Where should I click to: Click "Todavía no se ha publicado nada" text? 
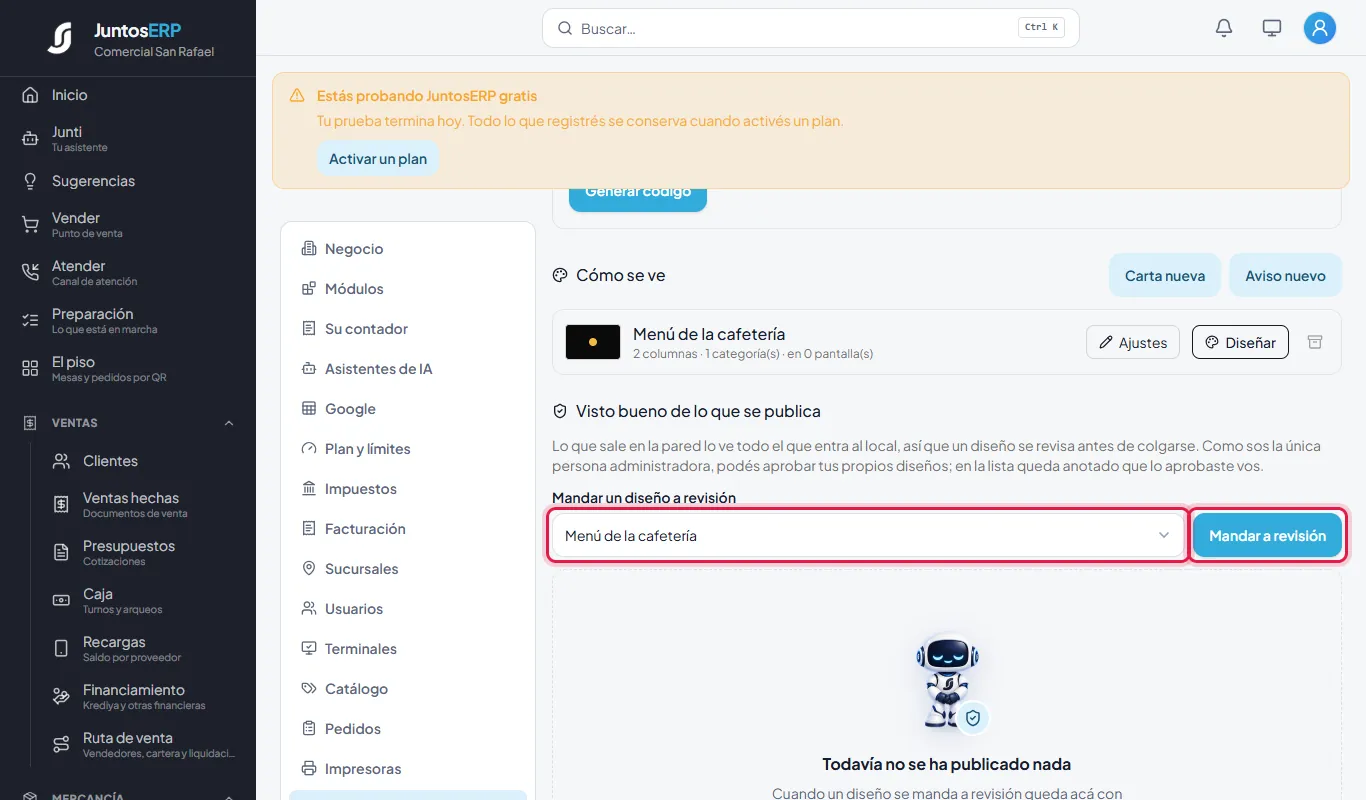pos(946,764)
